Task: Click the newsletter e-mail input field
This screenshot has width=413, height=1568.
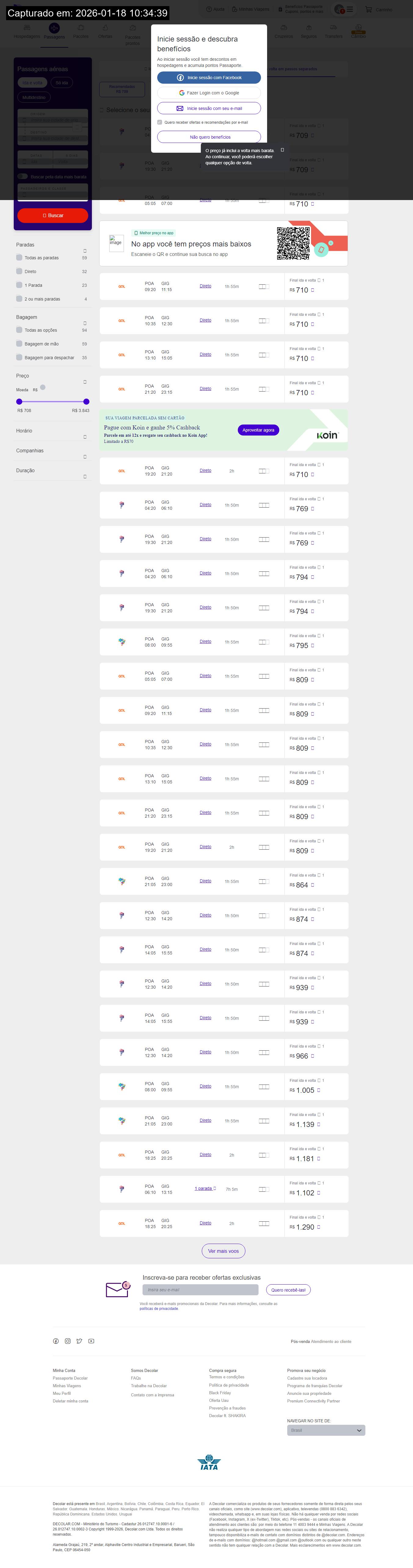Action: (x=200, y=1290)
